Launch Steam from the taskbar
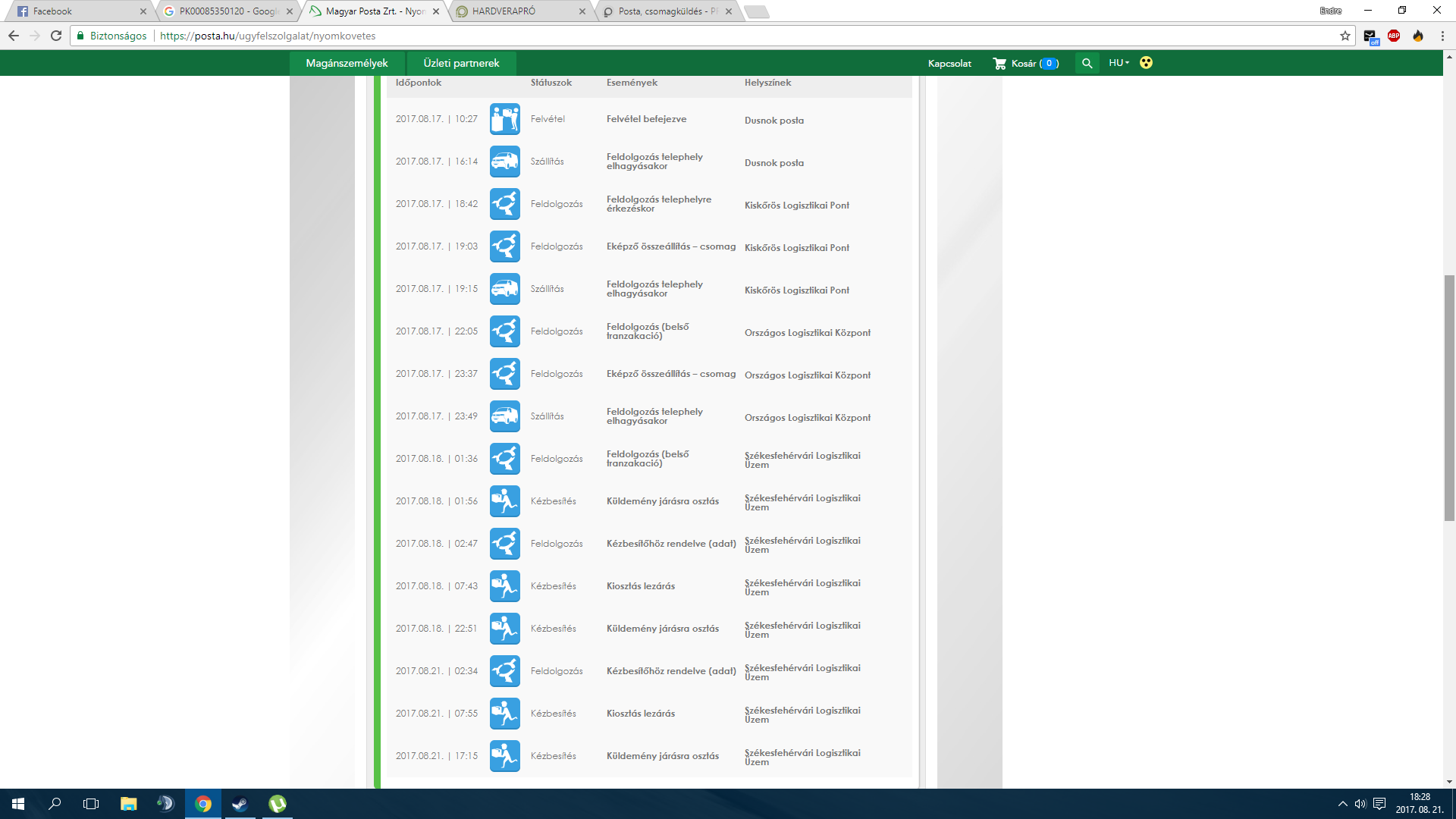The height and width of the screenshot is (819, 1456). click(x=240, y=804)
